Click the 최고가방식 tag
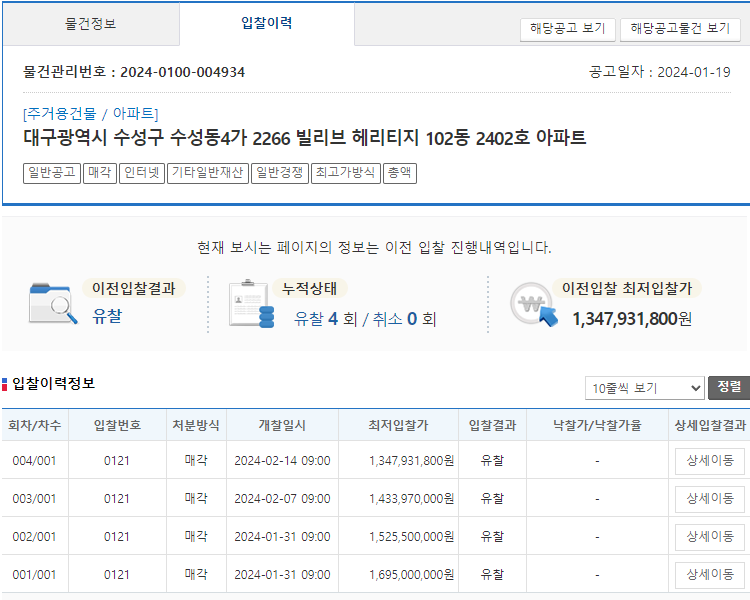This screenshot has width=750, height=600. point(345,173)
